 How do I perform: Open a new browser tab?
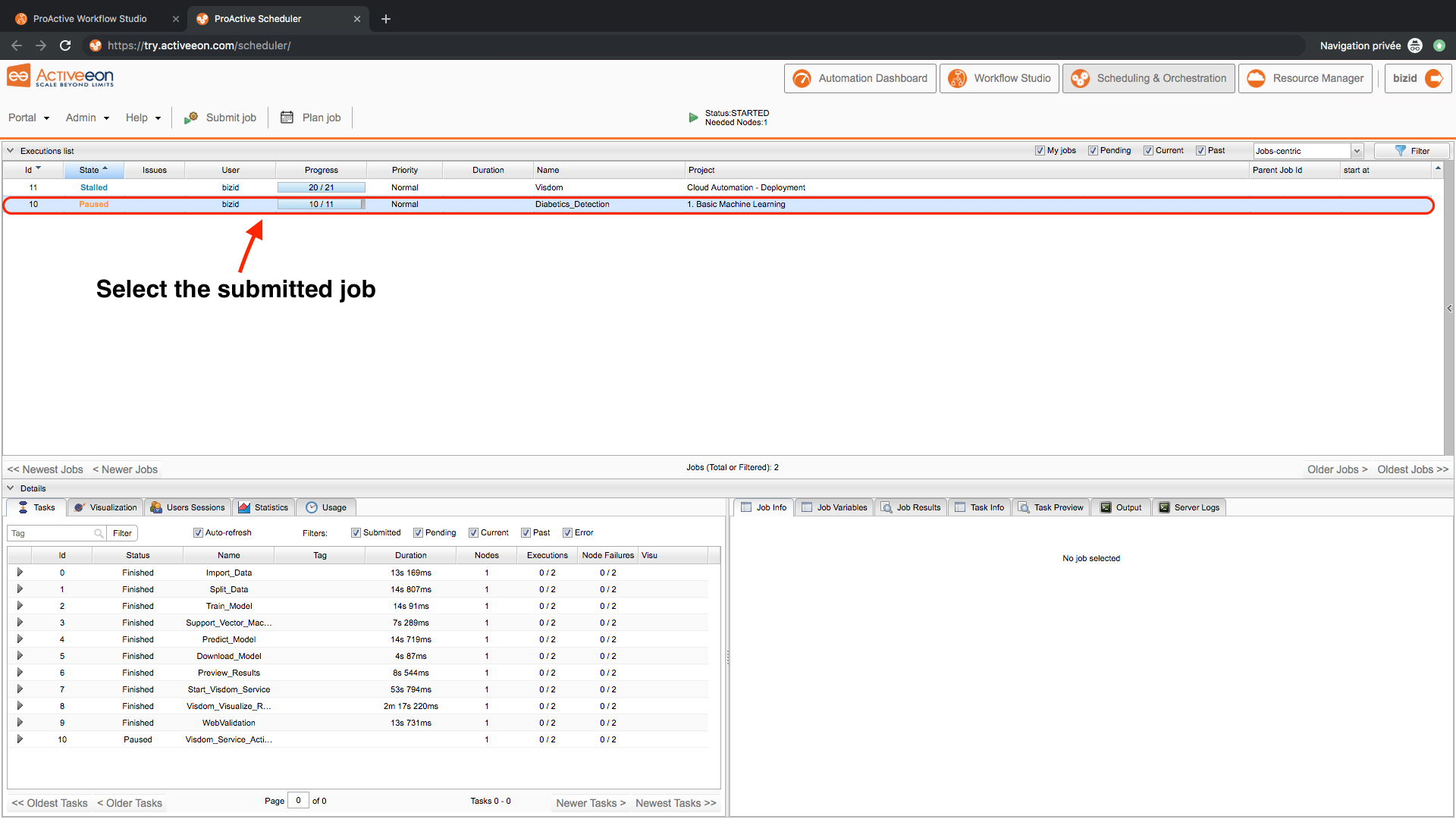tap(386, 19)
